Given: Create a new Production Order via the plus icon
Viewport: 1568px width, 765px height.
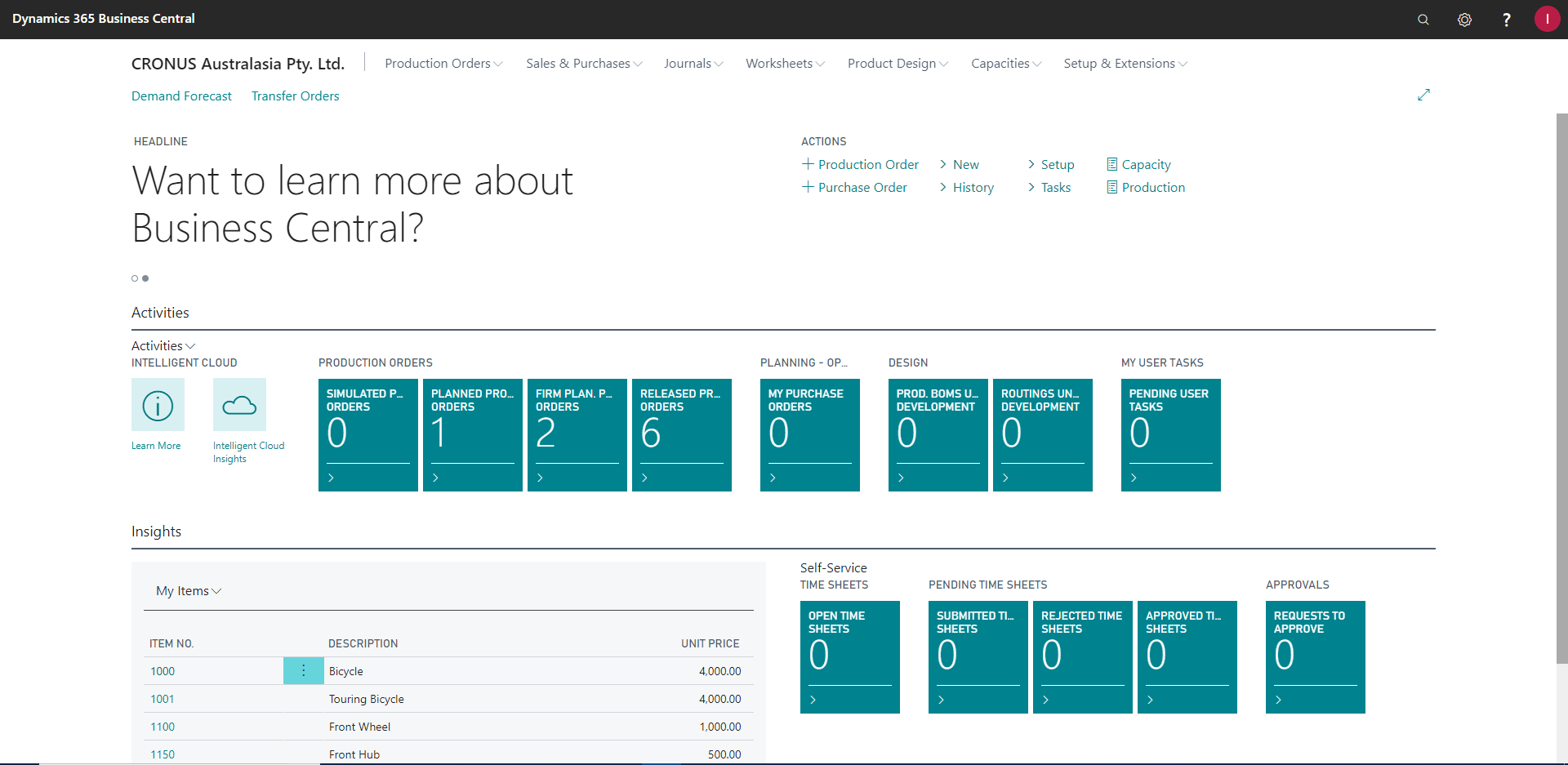Looking at the screenshot, I should 807,164.
